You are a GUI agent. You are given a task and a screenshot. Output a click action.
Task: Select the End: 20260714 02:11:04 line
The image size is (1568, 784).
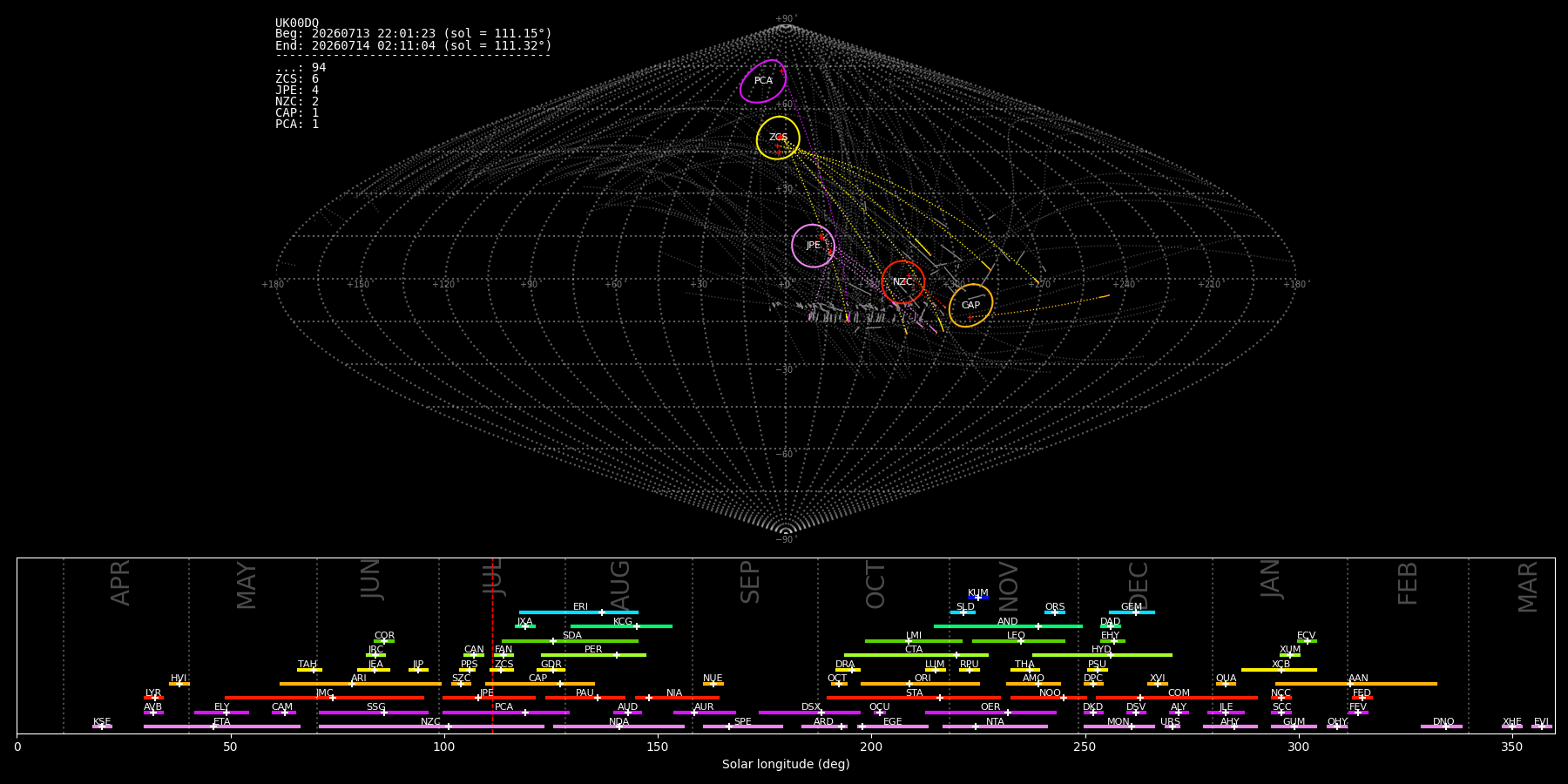414,45
